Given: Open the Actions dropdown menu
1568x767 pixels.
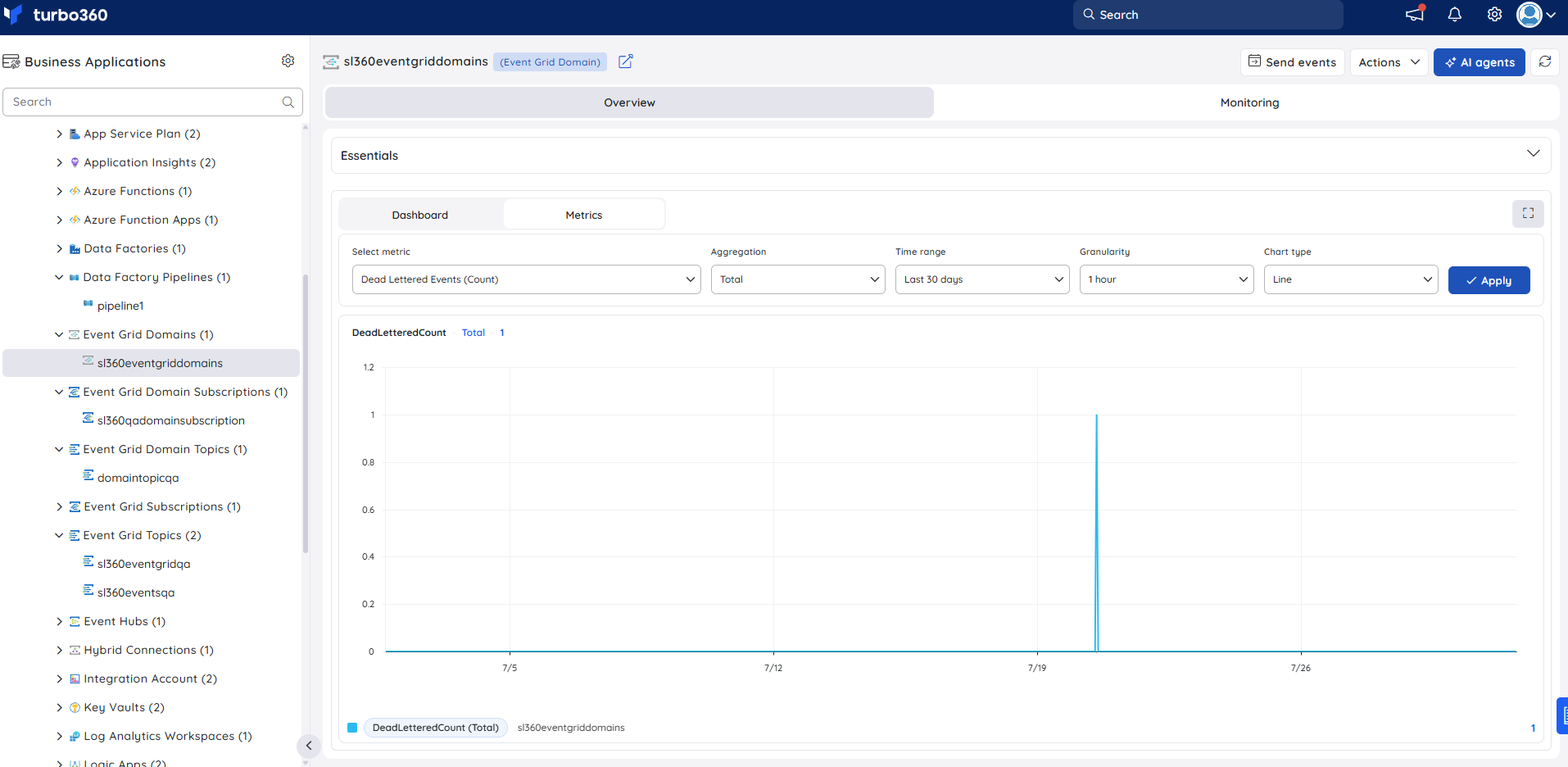Looking at the screenshot, I should click(x=1389, y=62).
